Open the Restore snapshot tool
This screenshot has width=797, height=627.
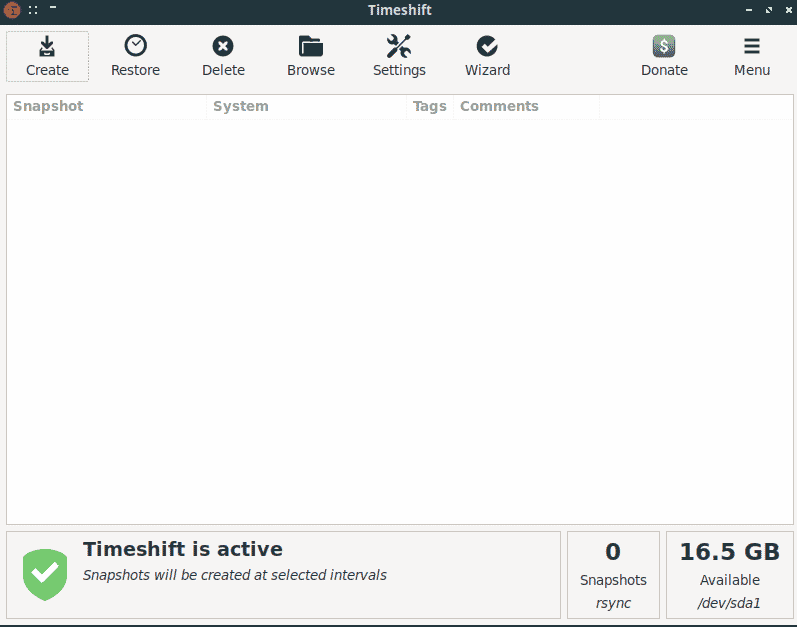point(135,56)
